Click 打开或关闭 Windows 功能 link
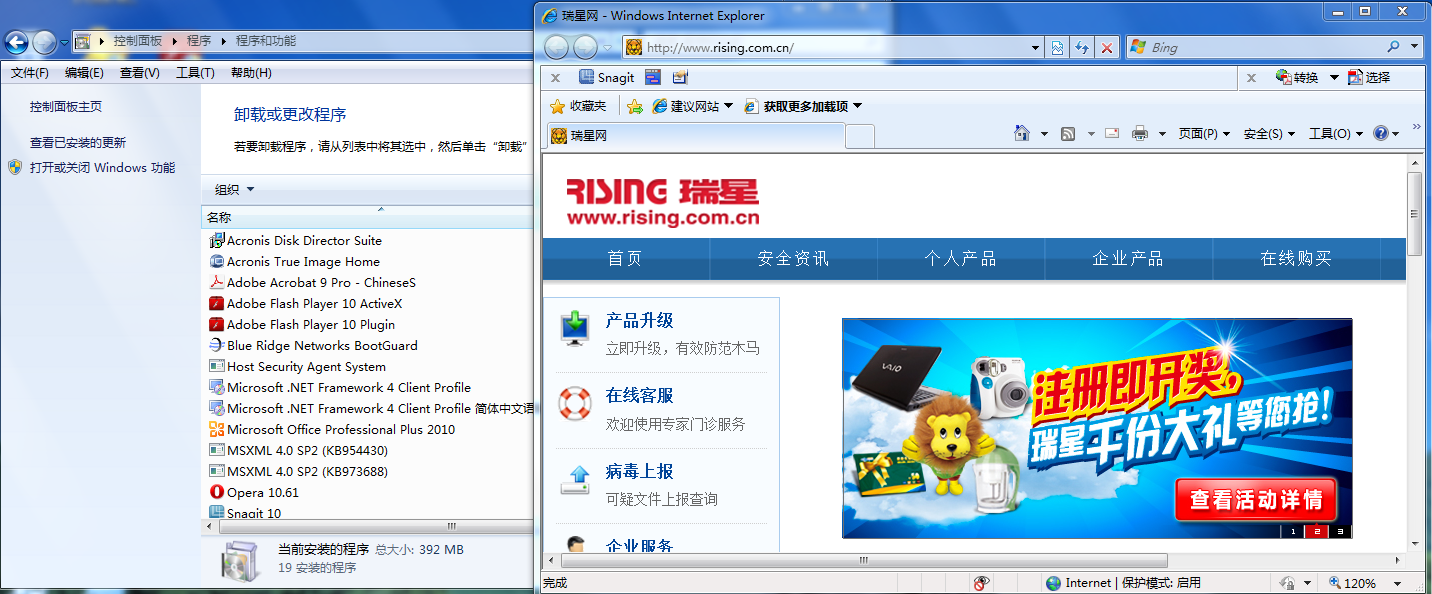This screenshot has width=1432, height=594. tap(102, 168)
